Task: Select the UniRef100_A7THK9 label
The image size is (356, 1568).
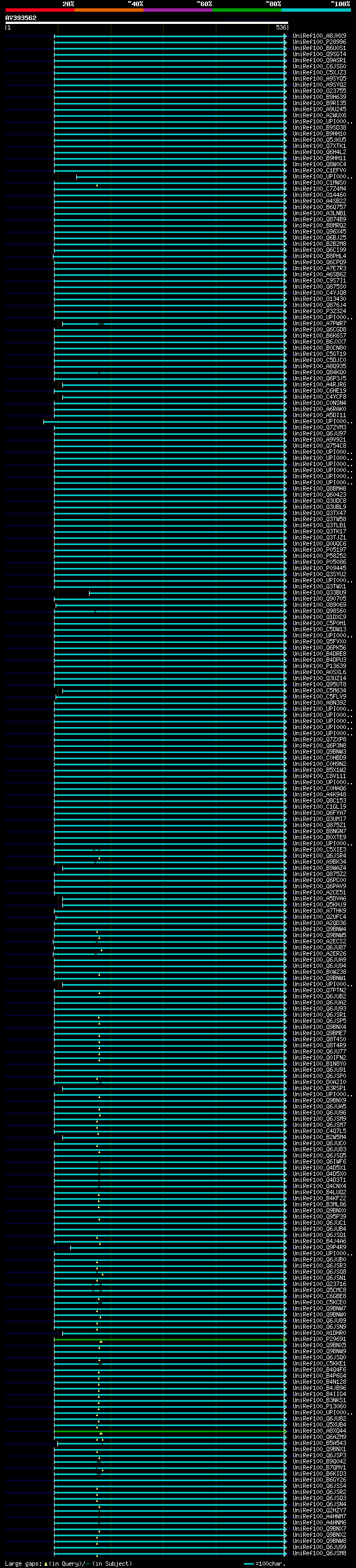Action: (319, 911)
